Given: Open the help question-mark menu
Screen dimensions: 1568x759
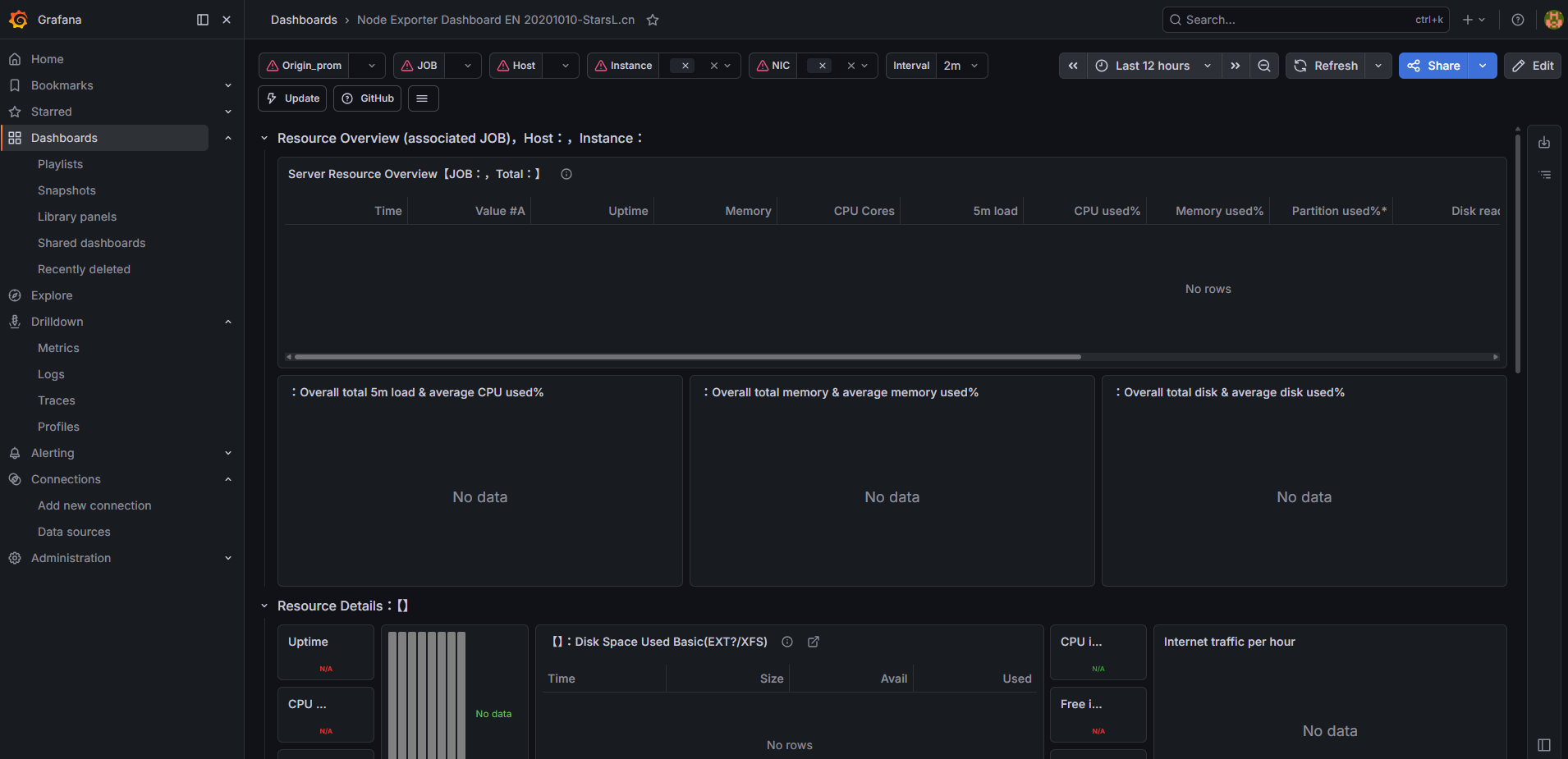Looking at the screenshot, I should [1518, 20].
